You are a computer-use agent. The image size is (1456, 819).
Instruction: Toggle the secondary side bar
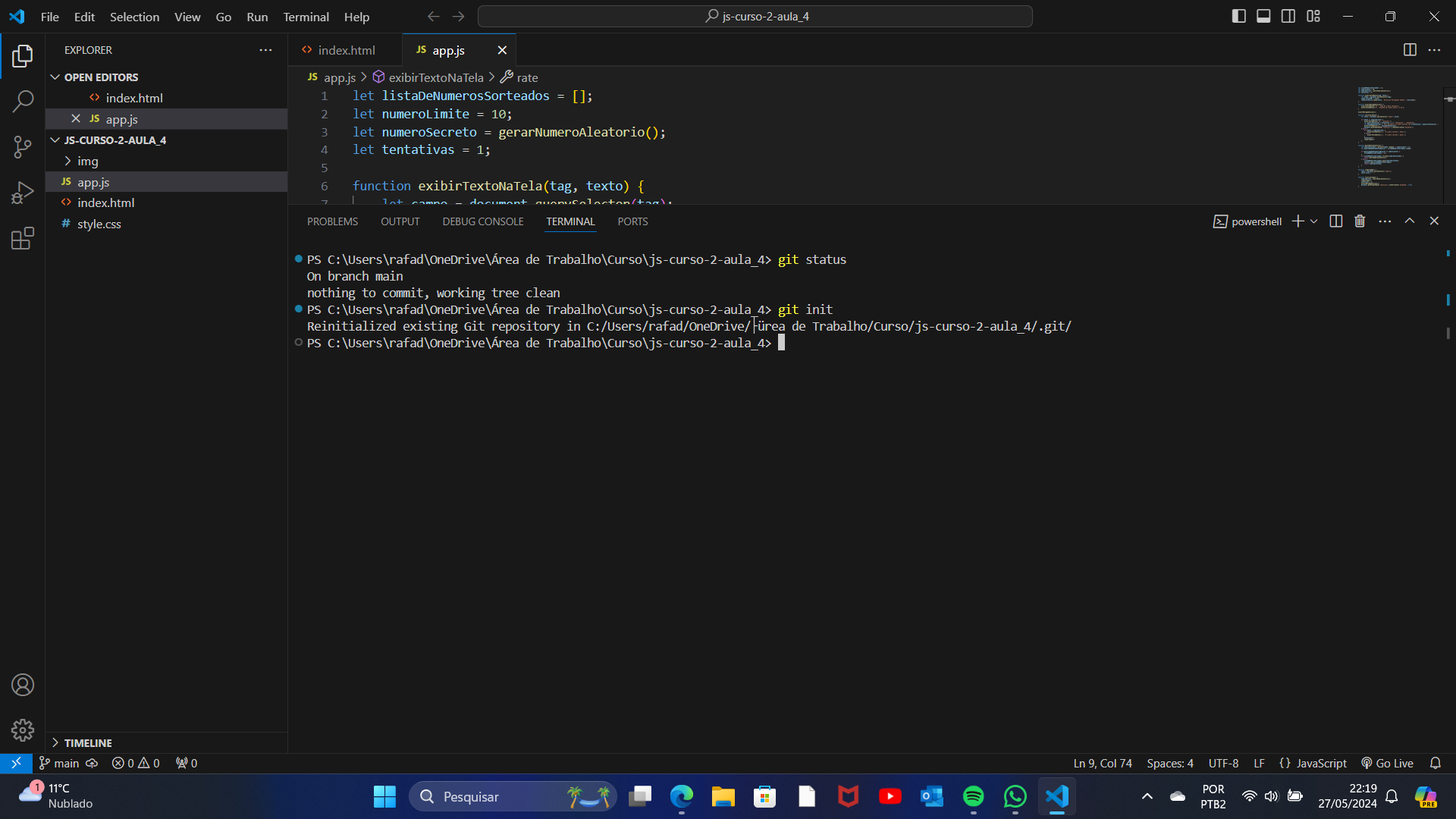pyautogui.click(x=1288, y=16)
